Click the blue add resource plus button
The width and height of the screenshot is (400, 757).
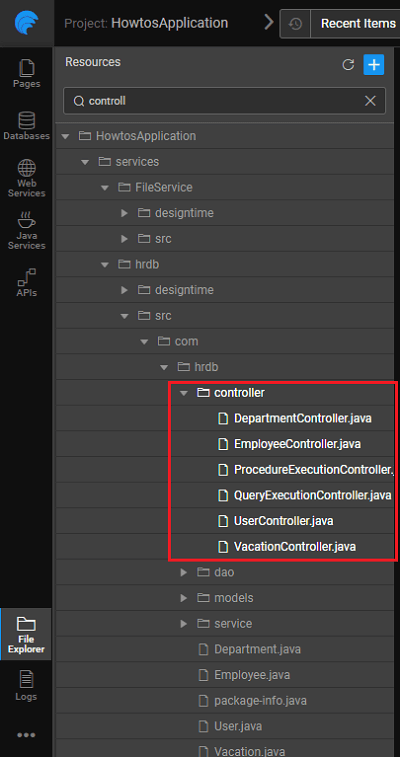(373, 65)
